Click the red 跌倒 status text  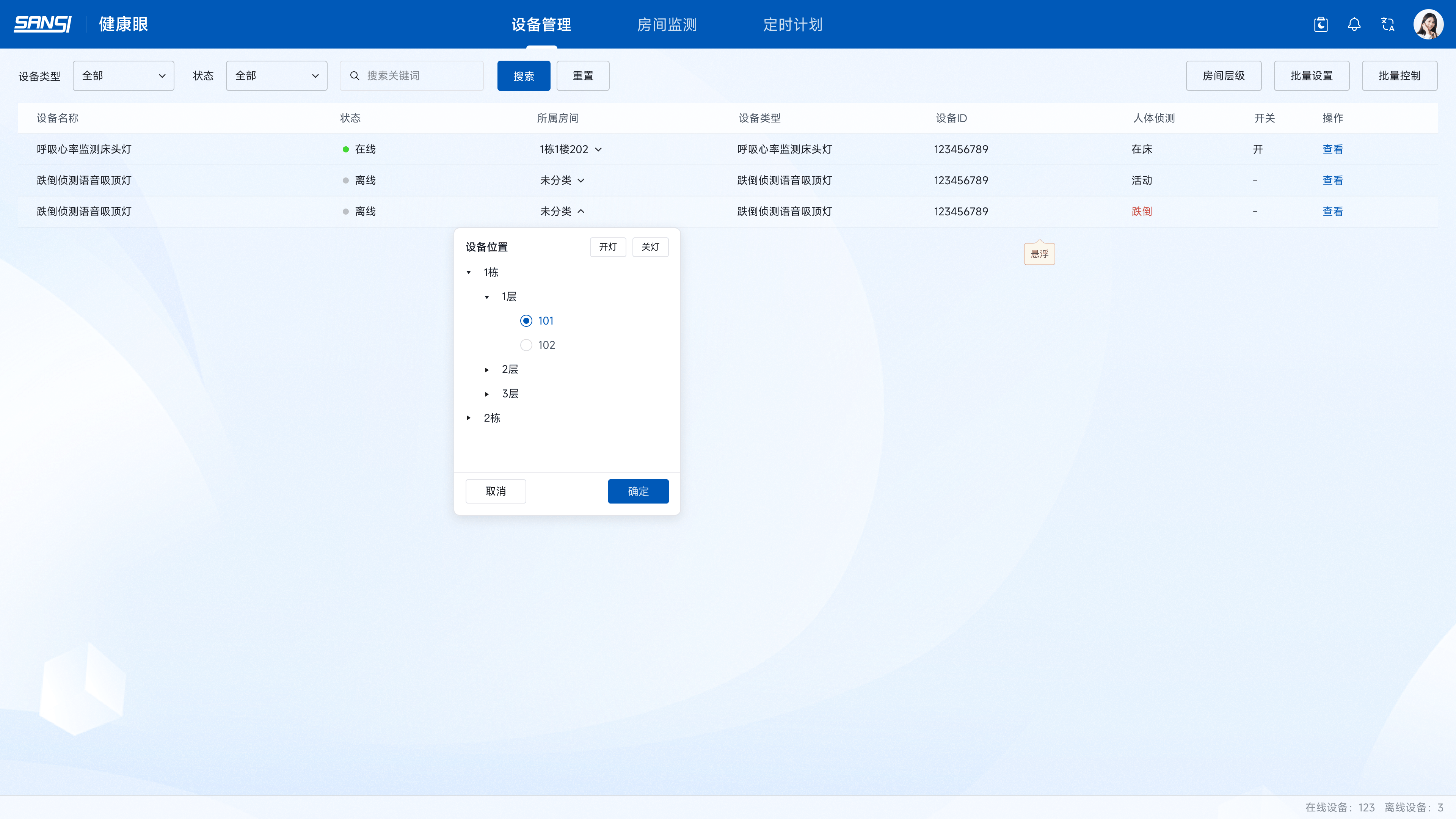[x=1142, y=212]
